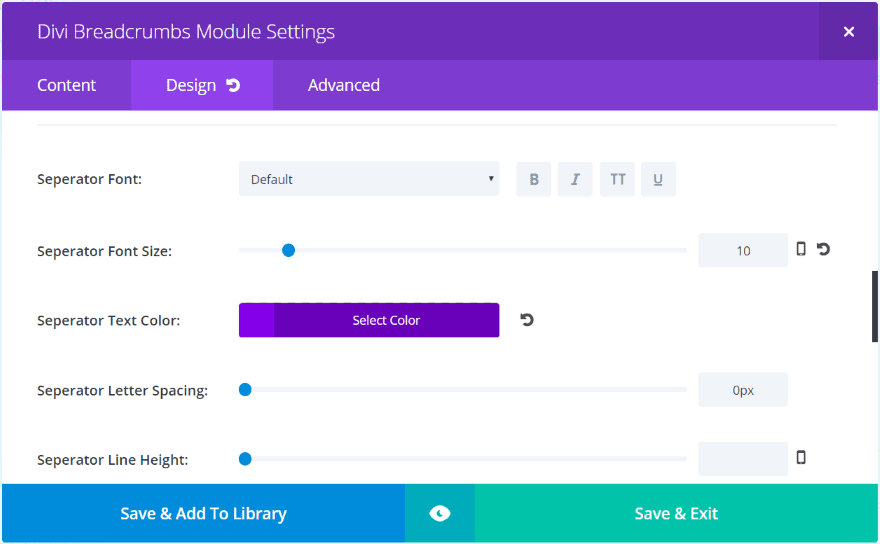
Task: Click the Seperator Font Size slider handle
Action: (x=288, y=250)
